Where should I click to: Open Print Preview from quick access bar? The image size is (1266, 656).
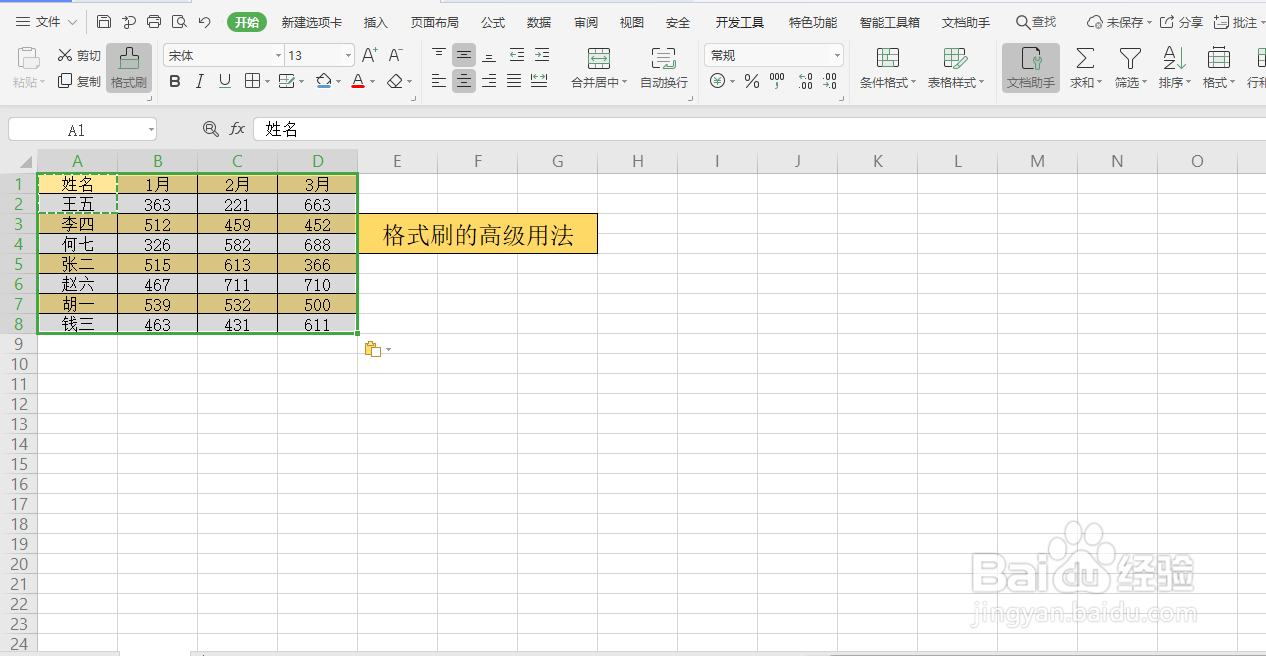pyautogui.click(x=179, y=21)
